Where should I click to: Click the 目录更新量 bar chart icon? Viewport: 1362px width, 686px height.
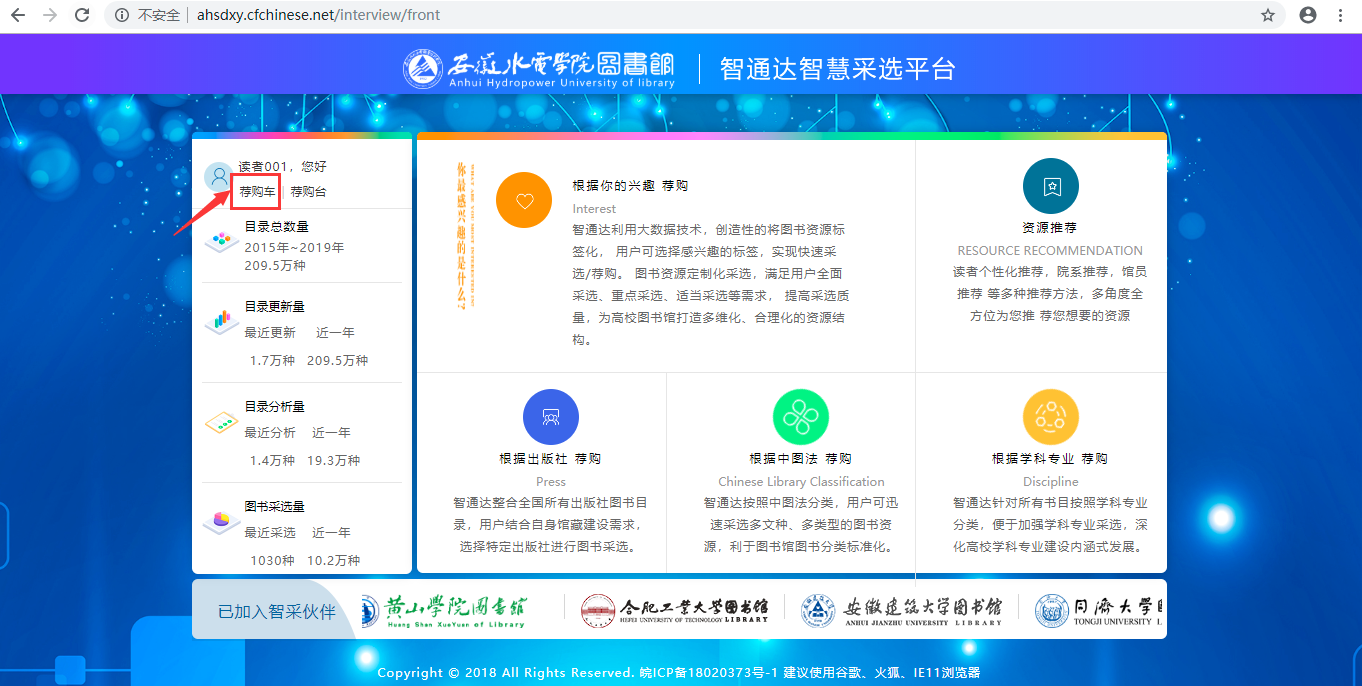220,320
